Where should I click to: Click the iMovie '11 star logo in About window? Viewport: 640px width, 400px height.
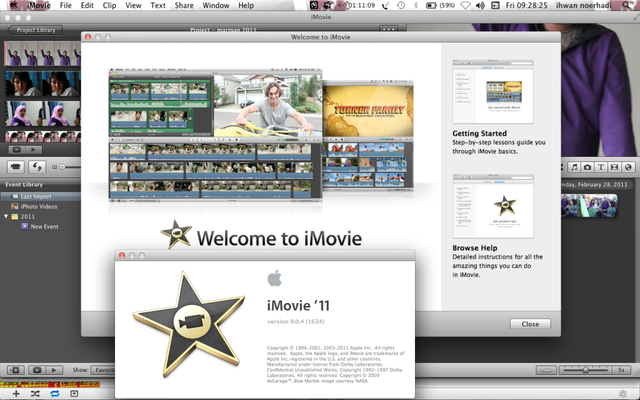click(189, 325)
